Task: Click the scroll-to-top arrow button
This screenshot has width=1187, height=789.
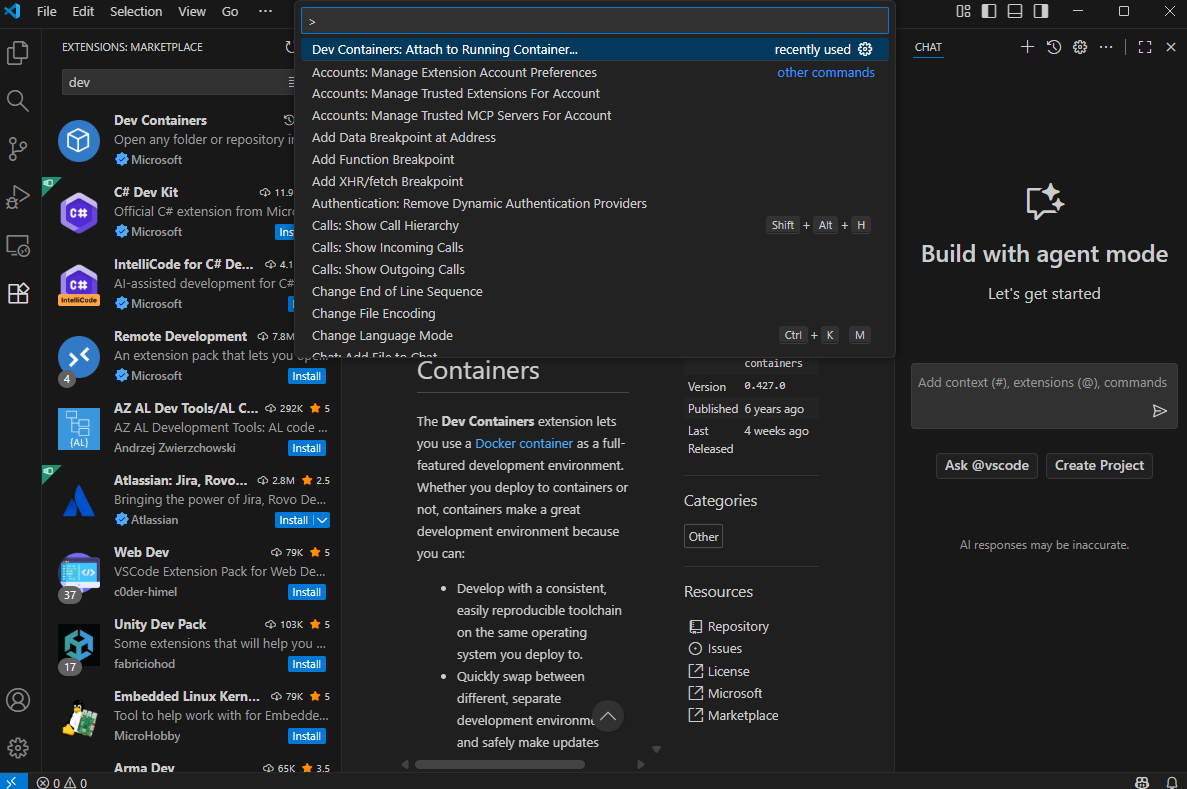Action: click(x=607, y=716)
